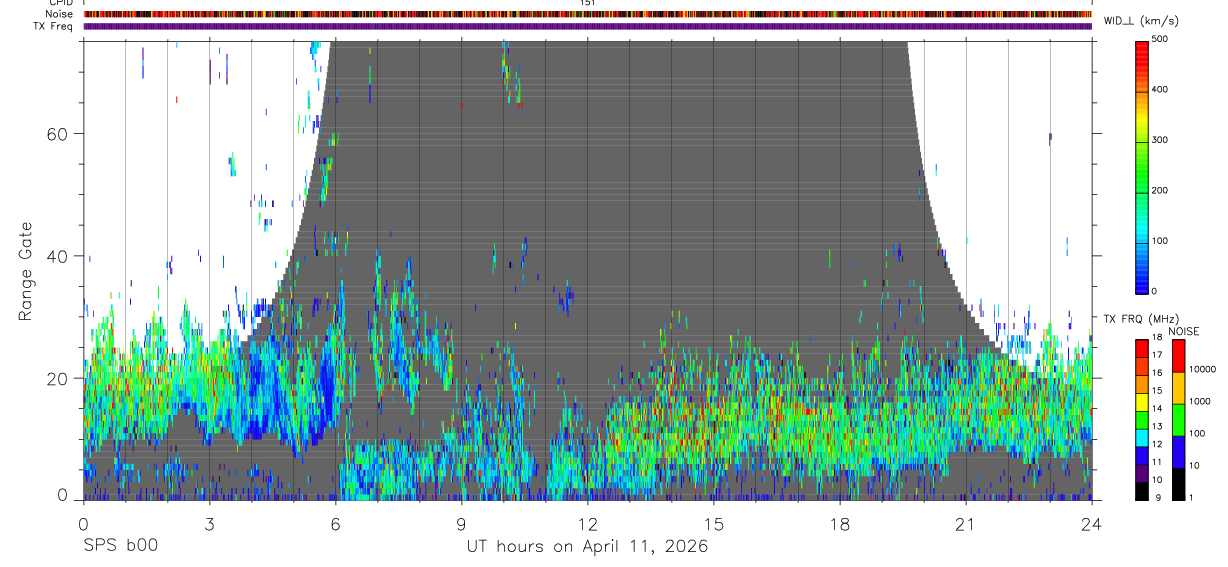Screen dimensions: 1228x567
Task: Click the TX FRQ (MHz) color scale
Action: [1142, 420]
